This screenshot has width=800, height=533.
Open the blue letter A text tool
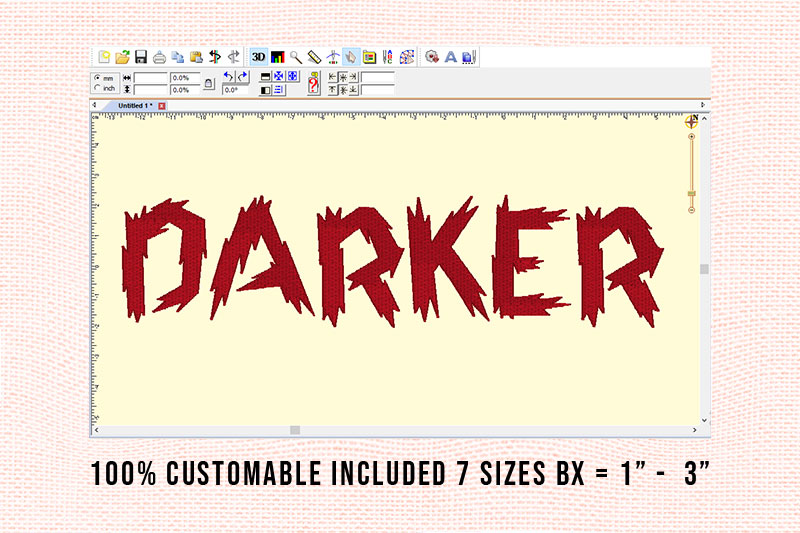[451, 57]
